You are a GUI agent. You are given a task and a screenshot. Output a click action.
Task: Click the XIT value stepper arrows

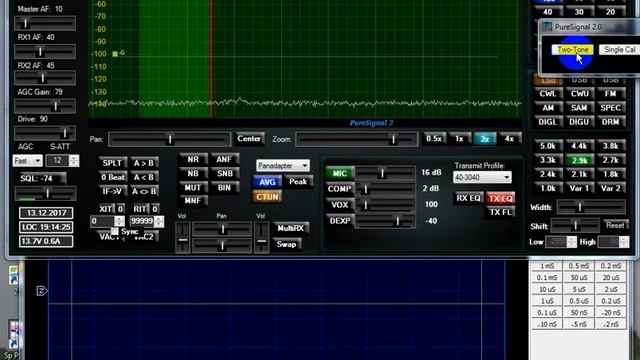119,221
